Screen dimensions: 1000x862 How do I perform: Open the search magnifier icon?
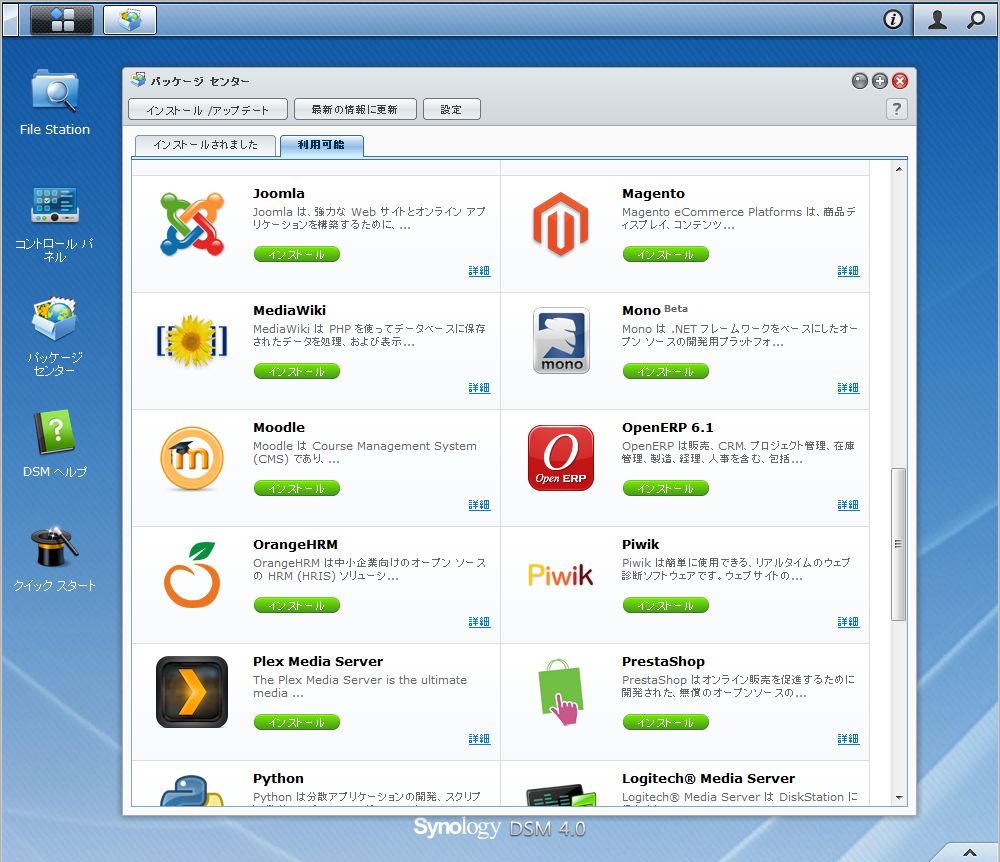975,20
